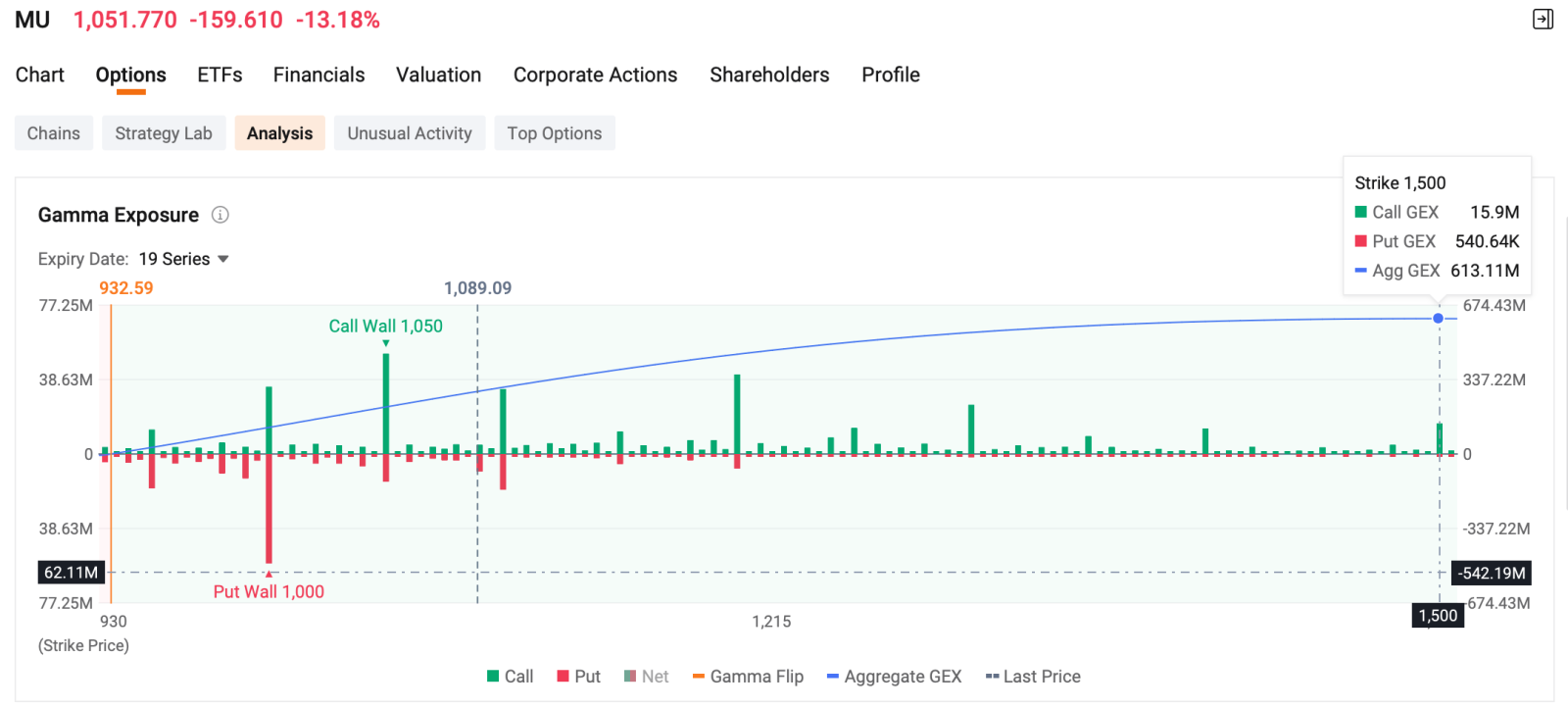
Task: Click the 62.11M left axis marker
Action: tap(72, 573)
